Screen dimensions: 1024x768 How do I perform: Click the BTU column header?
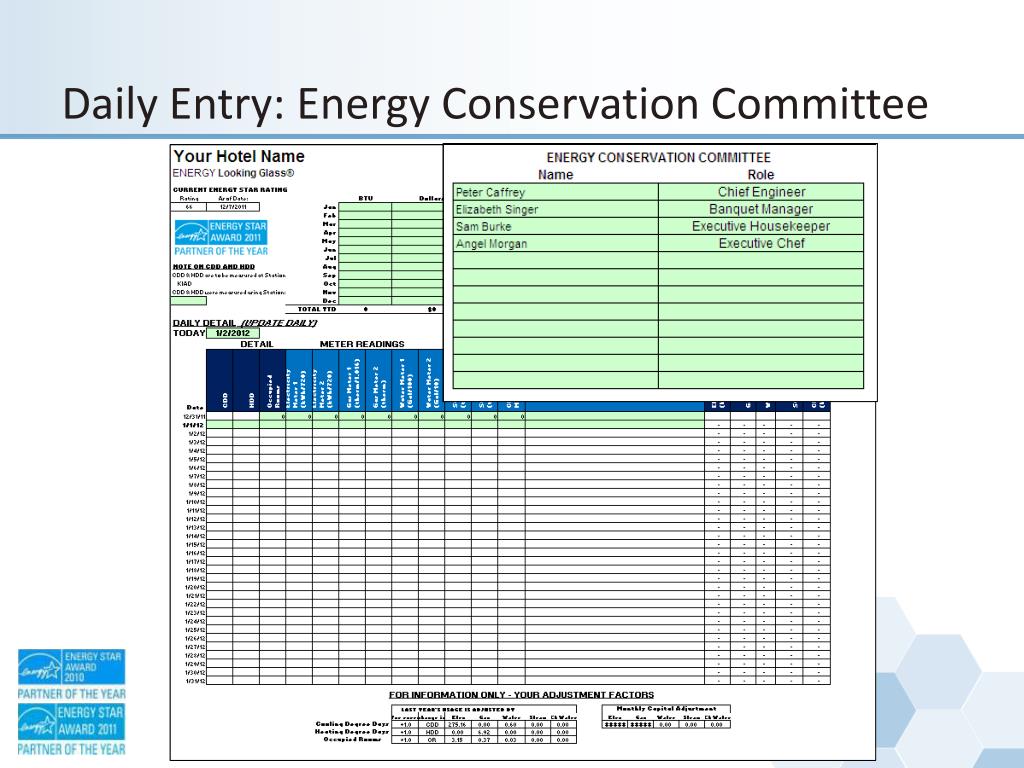365,199
